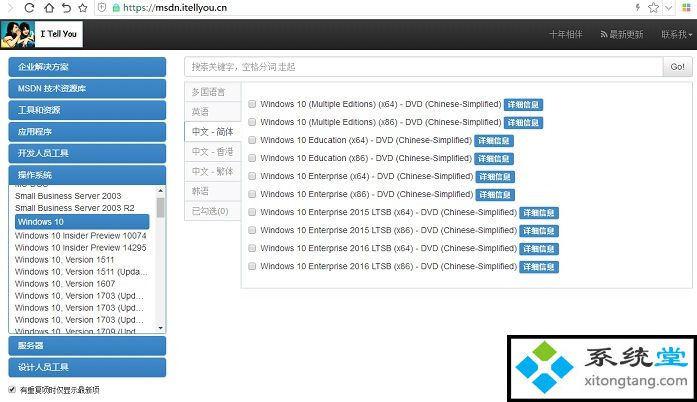Click the I Tell You site logo
This screenshot has height=402, width=697.
[41, 34]
